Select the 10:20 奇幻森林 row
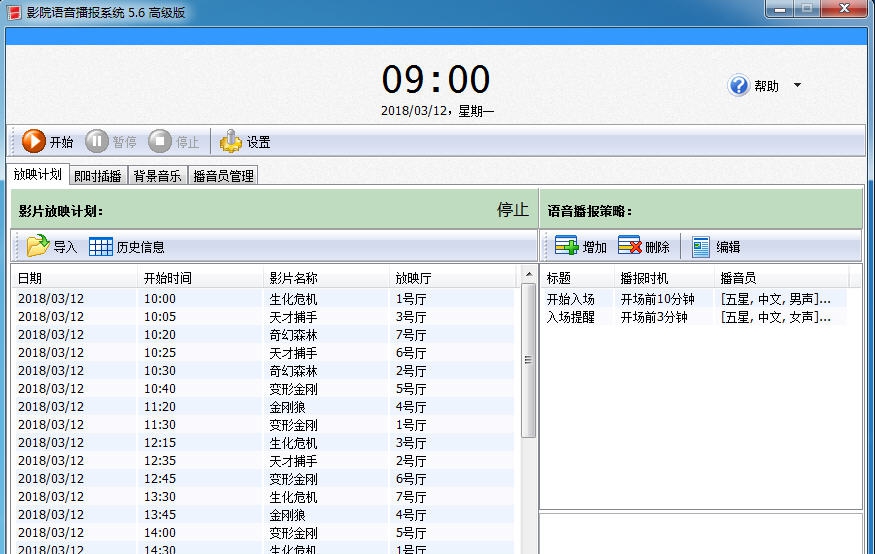Screen dimensions: 875x554 pyautogui.click(x=263, y=334)
